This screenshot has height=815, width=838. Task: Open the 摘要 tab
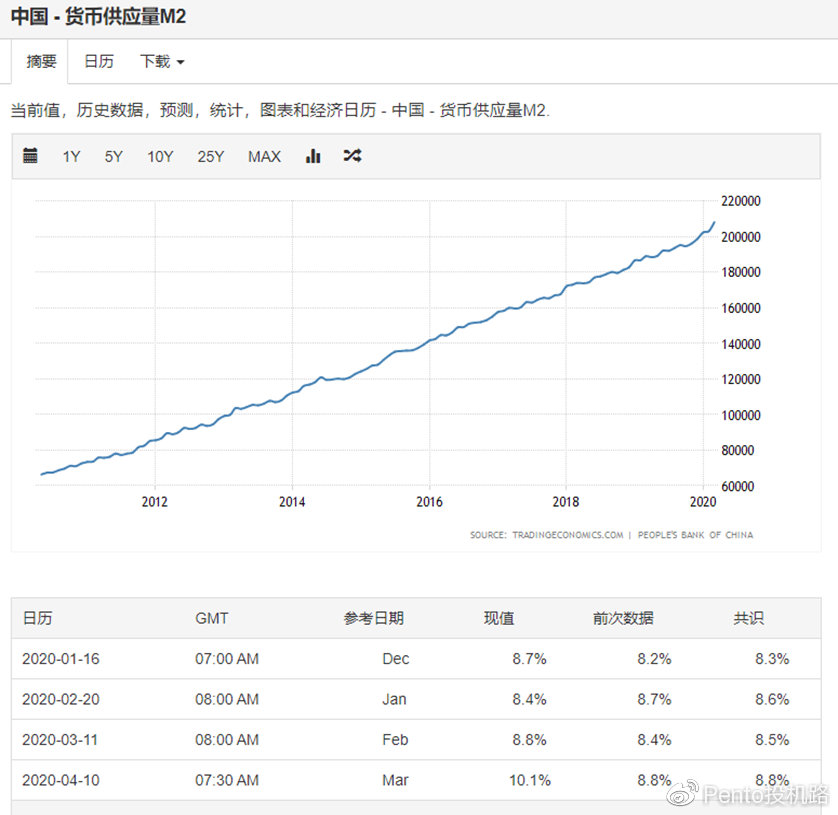coord(41,62)
